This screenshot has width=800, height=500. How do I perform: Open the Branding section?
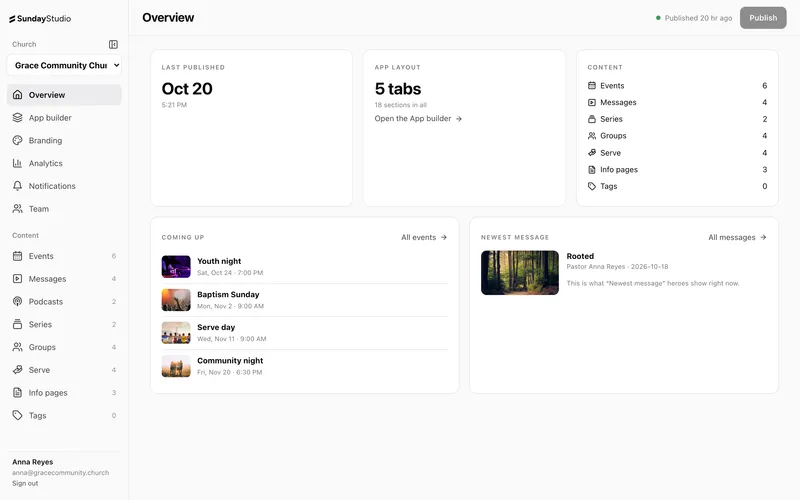(64, 140)
